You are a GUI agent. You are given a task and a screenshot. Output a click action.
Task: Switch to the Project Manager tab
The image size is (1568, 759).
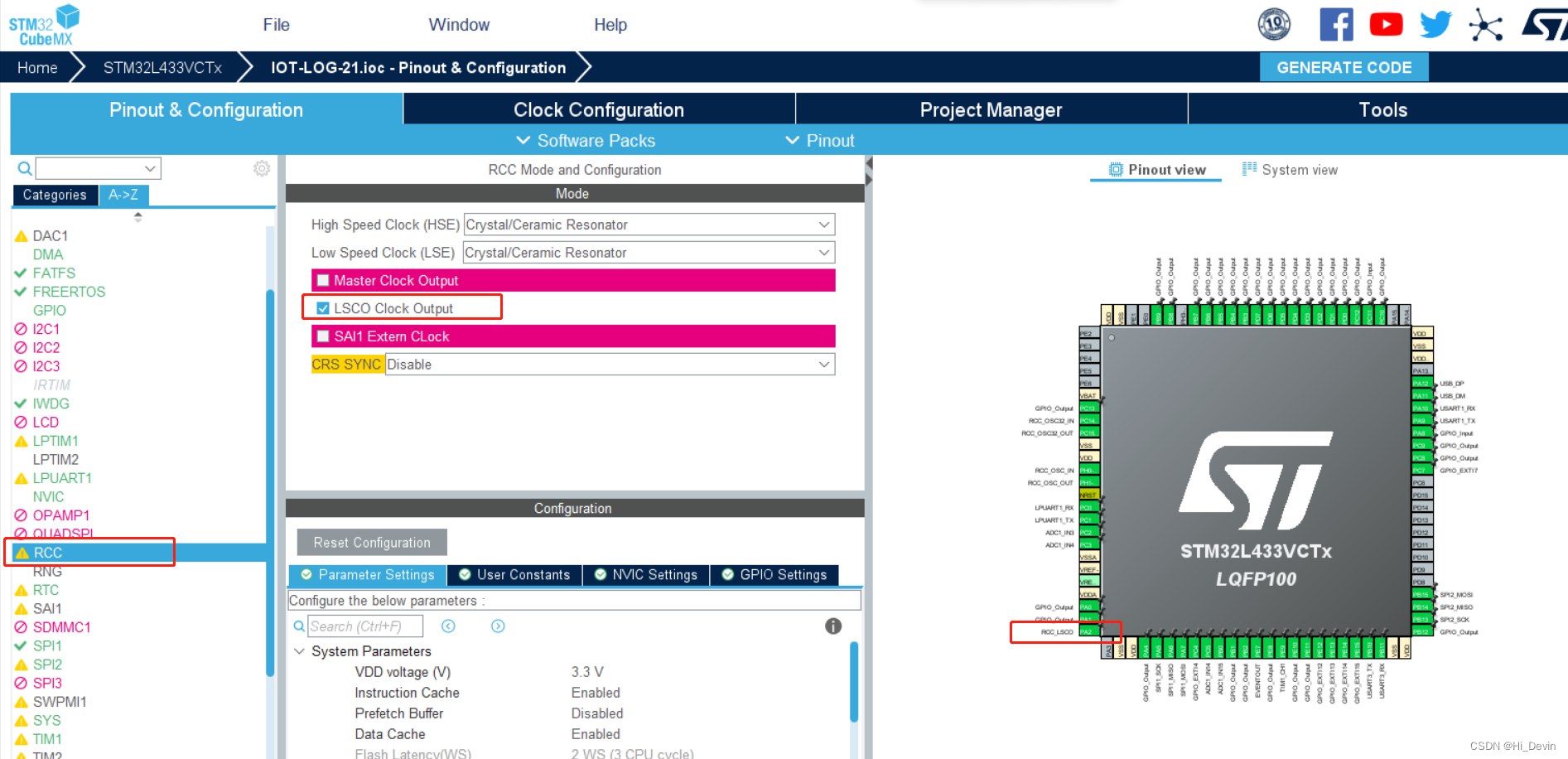click(x=990, y=109)
